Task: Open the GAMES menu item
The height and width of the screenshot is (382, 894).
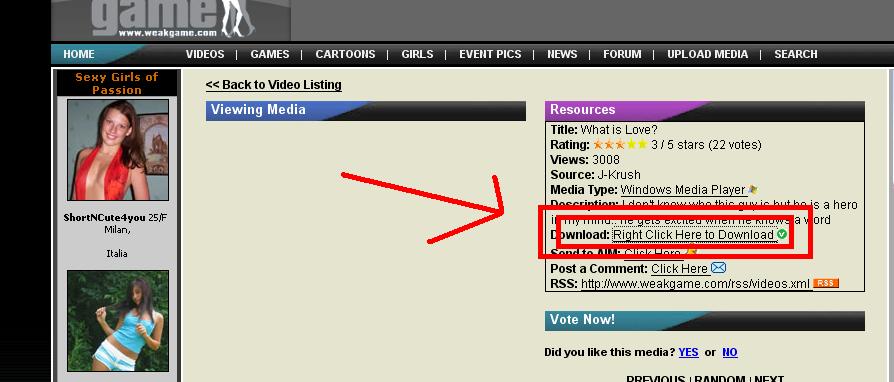Action: pos(270,54)
